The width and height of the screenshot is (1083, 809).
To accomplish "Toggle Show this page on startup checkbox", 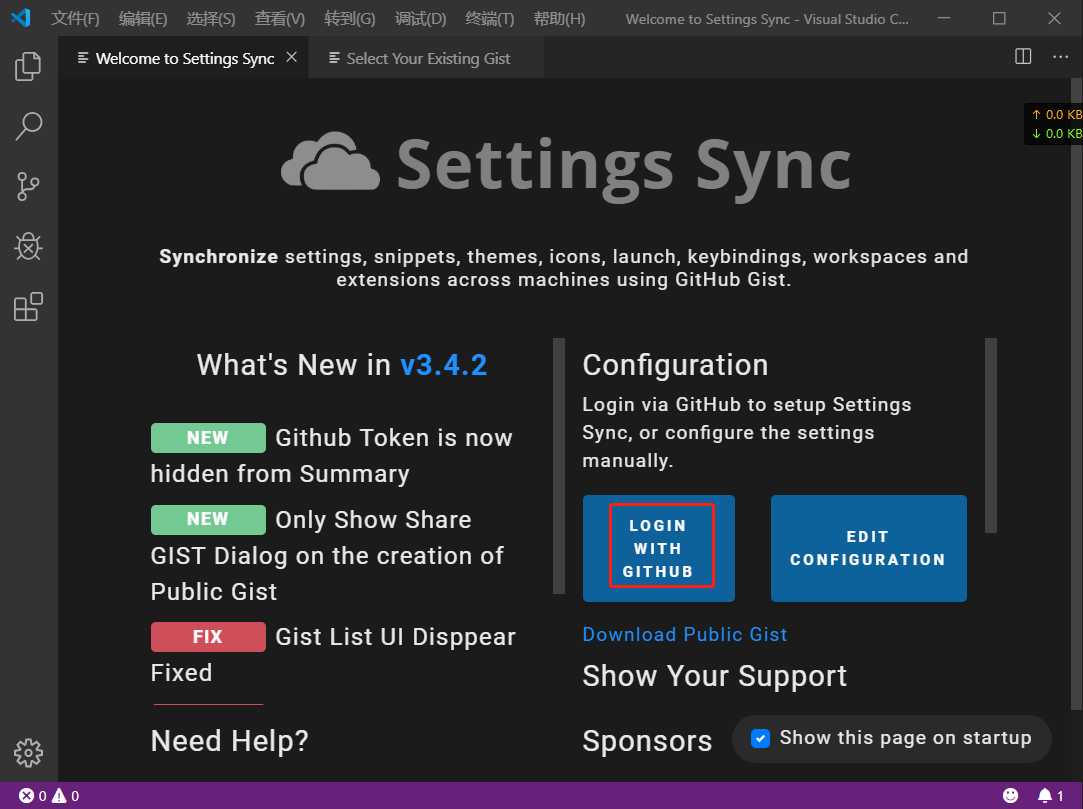I will 760,739.
